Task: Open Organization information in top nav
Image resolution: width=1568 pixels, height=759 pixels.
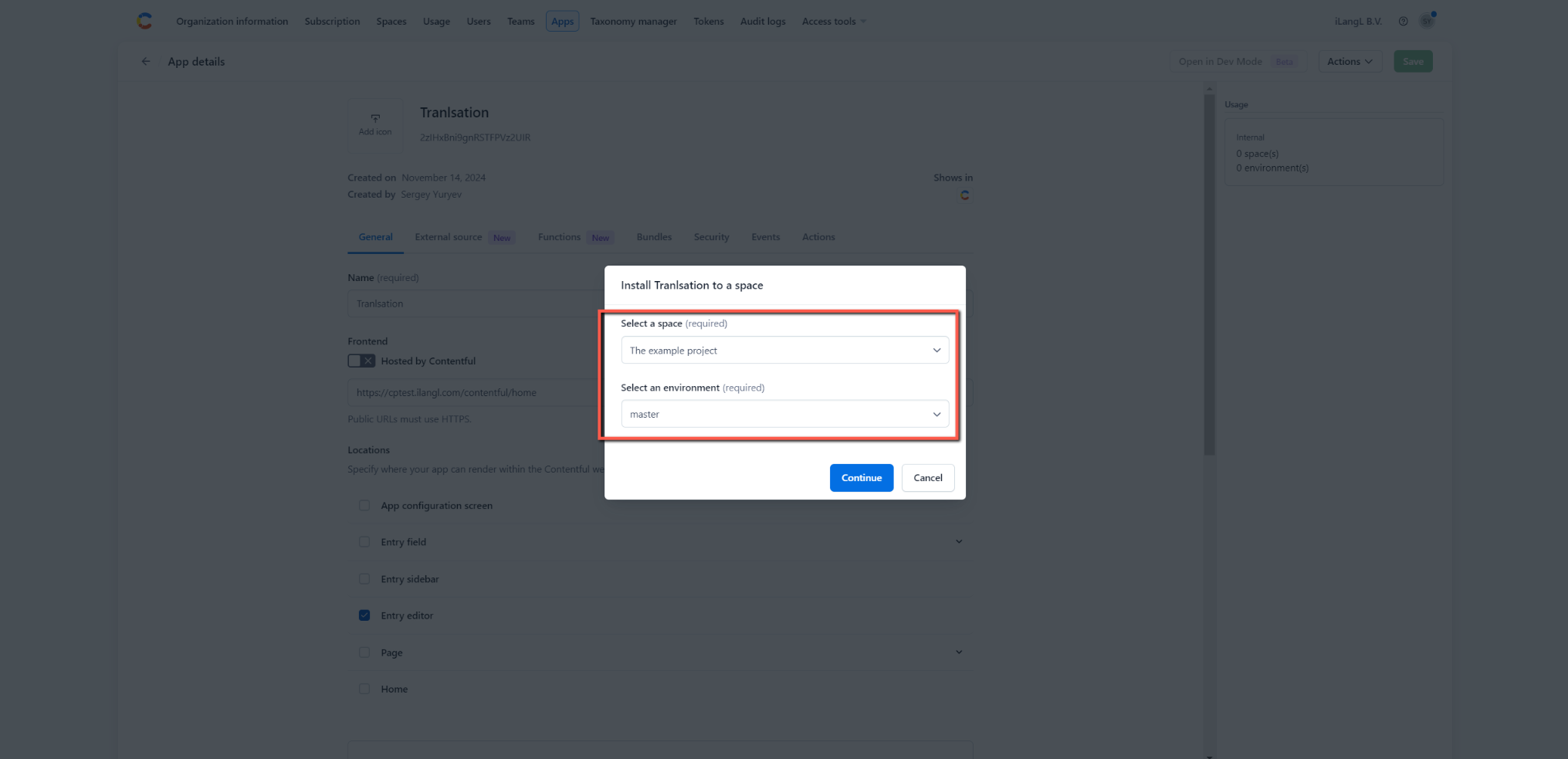Action: pyautogui.click(x=232, y=22)
